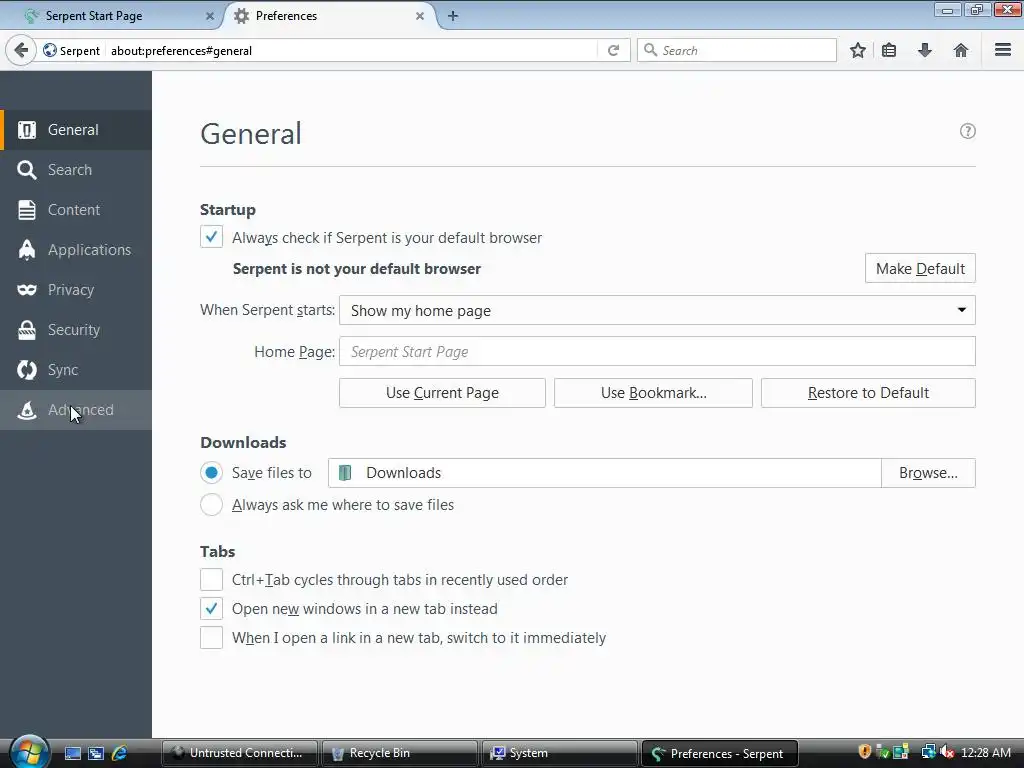1024x768 pixels.
Task: Click the Make Default button
Action: point(920,268)
